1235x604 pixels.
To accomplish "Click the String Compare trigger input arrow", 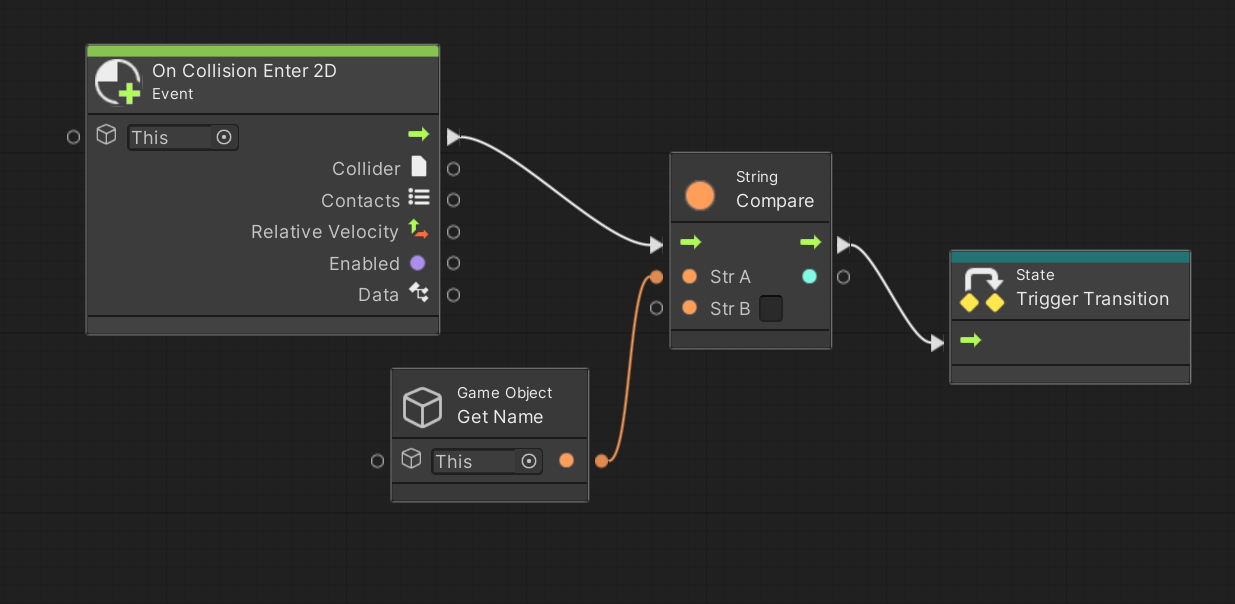I will click(x=690, y=242).
